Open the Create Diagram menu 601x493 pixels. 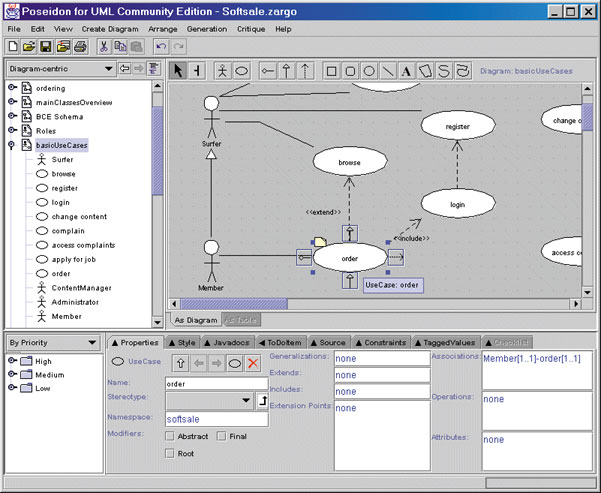pos(110,29)
